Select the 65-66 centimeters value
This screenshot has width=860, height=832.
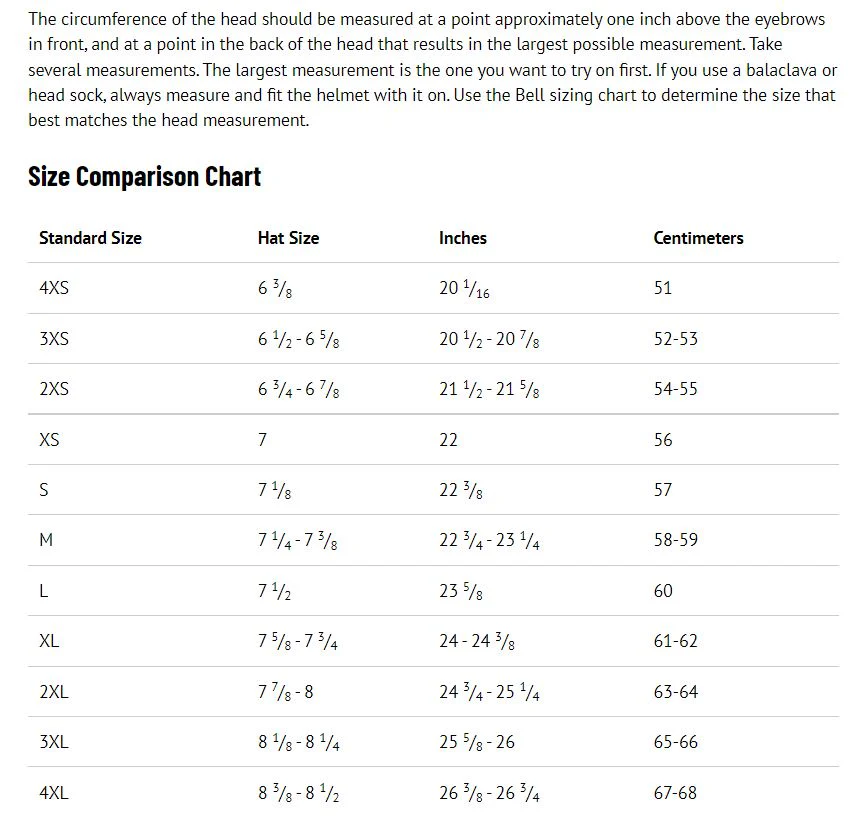pos(675,742)
